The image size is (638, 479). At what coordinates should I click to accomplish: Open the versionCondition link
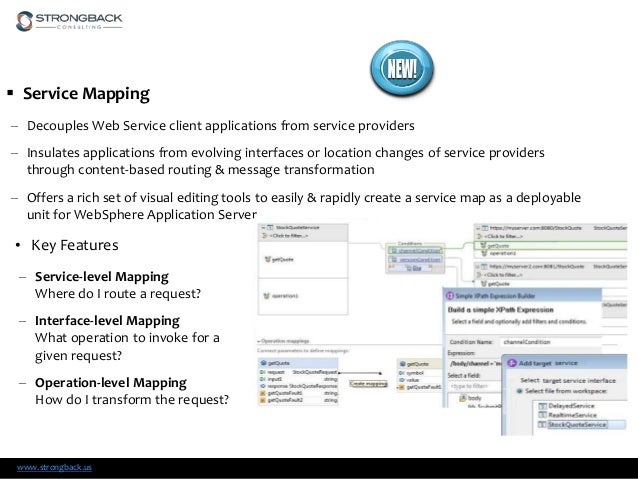420,259
